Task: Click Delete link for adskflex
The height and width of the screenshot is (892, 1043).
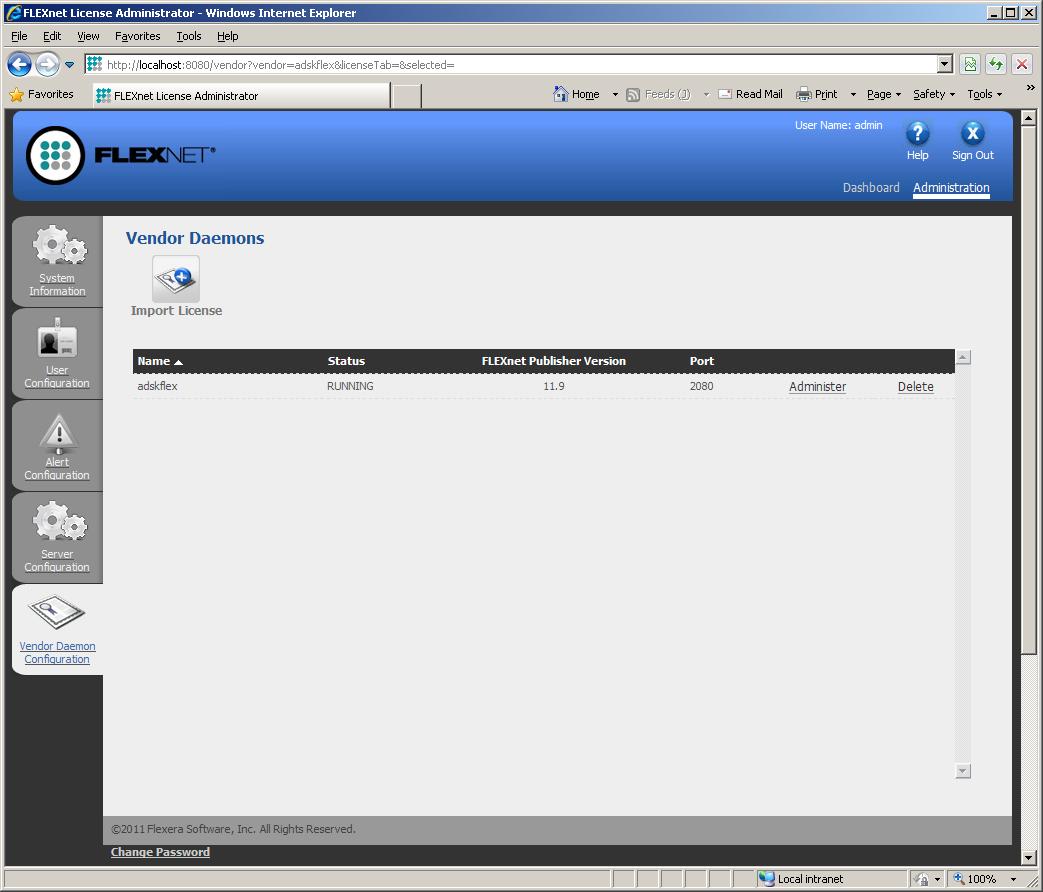Action: click(x=915, y=386)
